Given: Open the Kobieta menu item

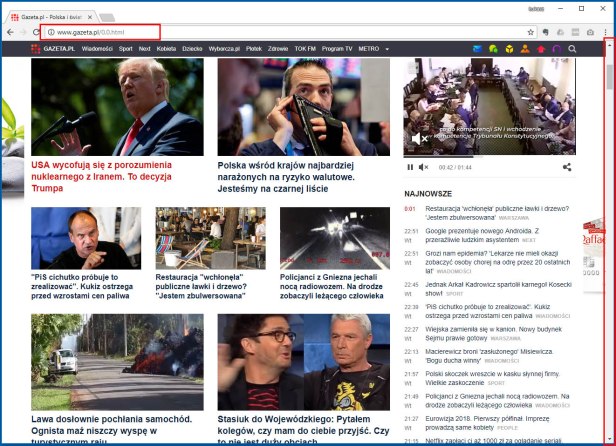Looking at the screenshot, I should coord(166,49).
